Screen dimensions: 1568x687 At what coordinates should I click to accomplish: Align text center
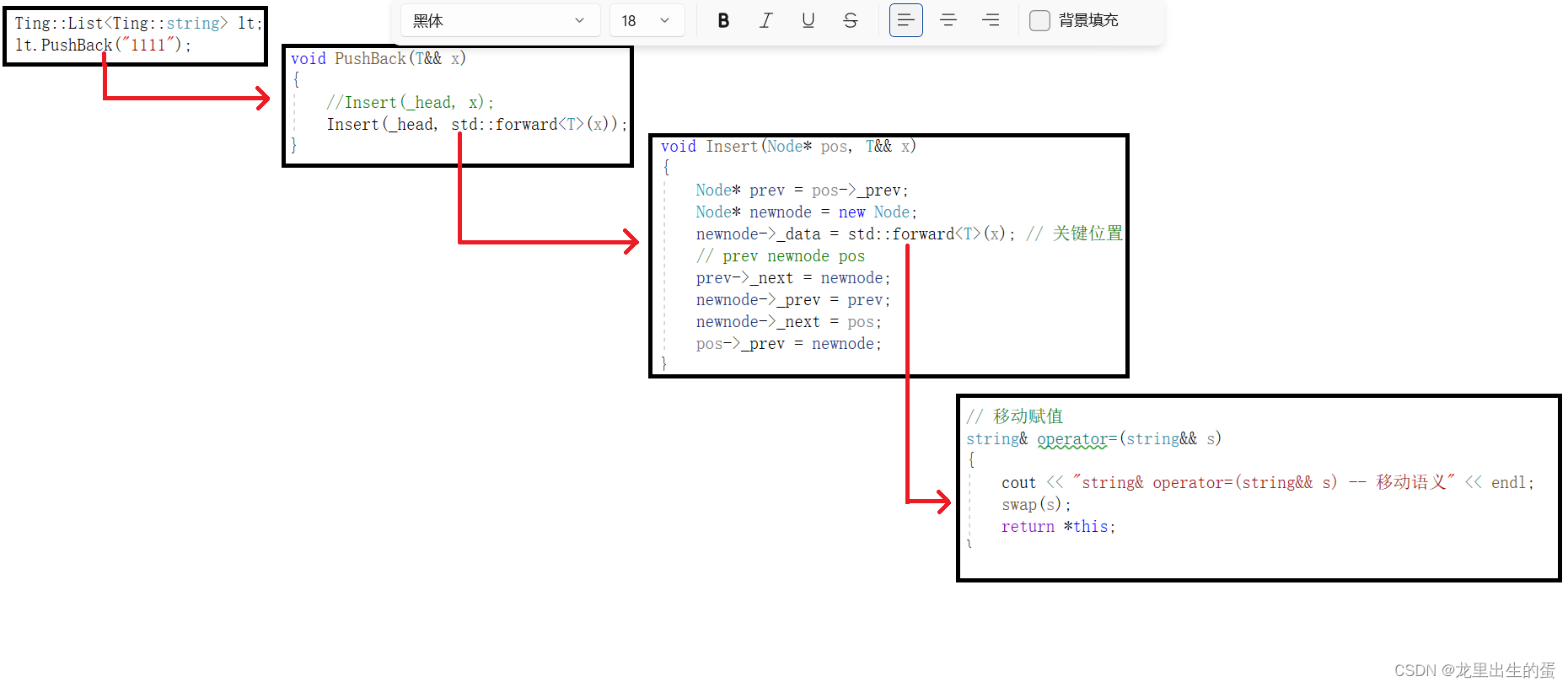[x=948, y=20]
